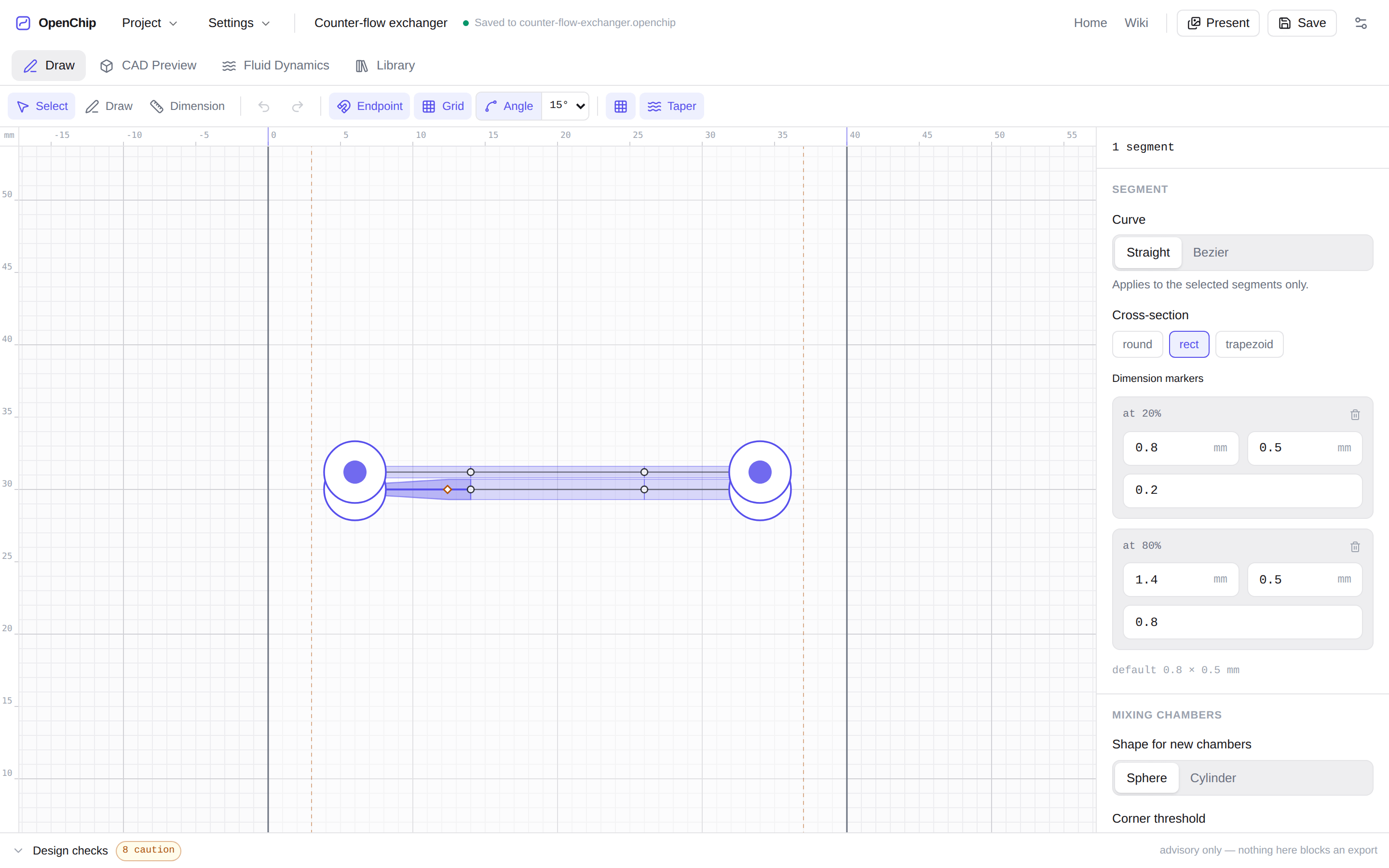Select Straight curve type
This screenshot has width=1389, height=868.
point(1148,253)
